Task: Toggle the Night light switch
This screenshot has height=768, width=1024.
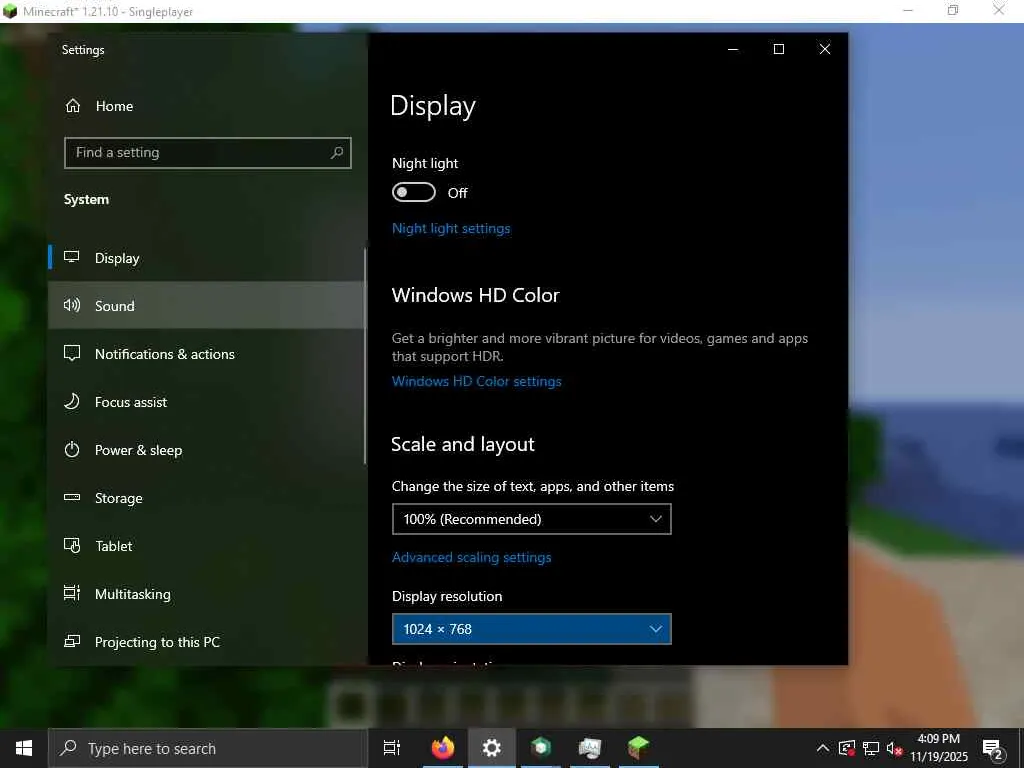Action: pyautogui.click(x=413, y=192)
